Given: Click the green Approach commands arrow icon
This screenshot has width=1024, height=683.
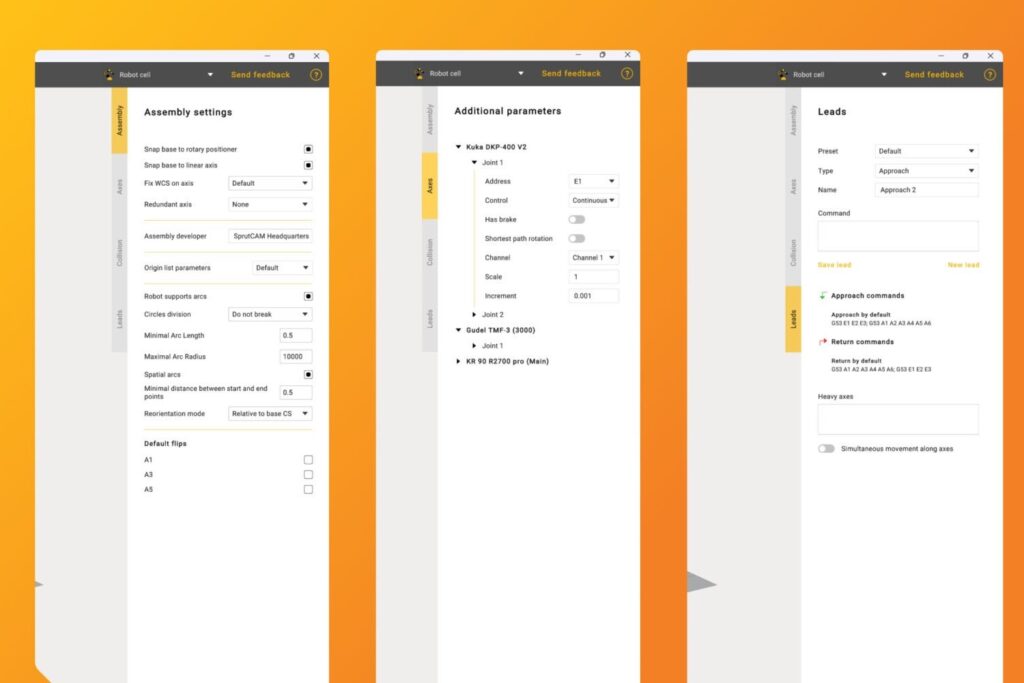Looking at the screenshot, I should point(823,296).
